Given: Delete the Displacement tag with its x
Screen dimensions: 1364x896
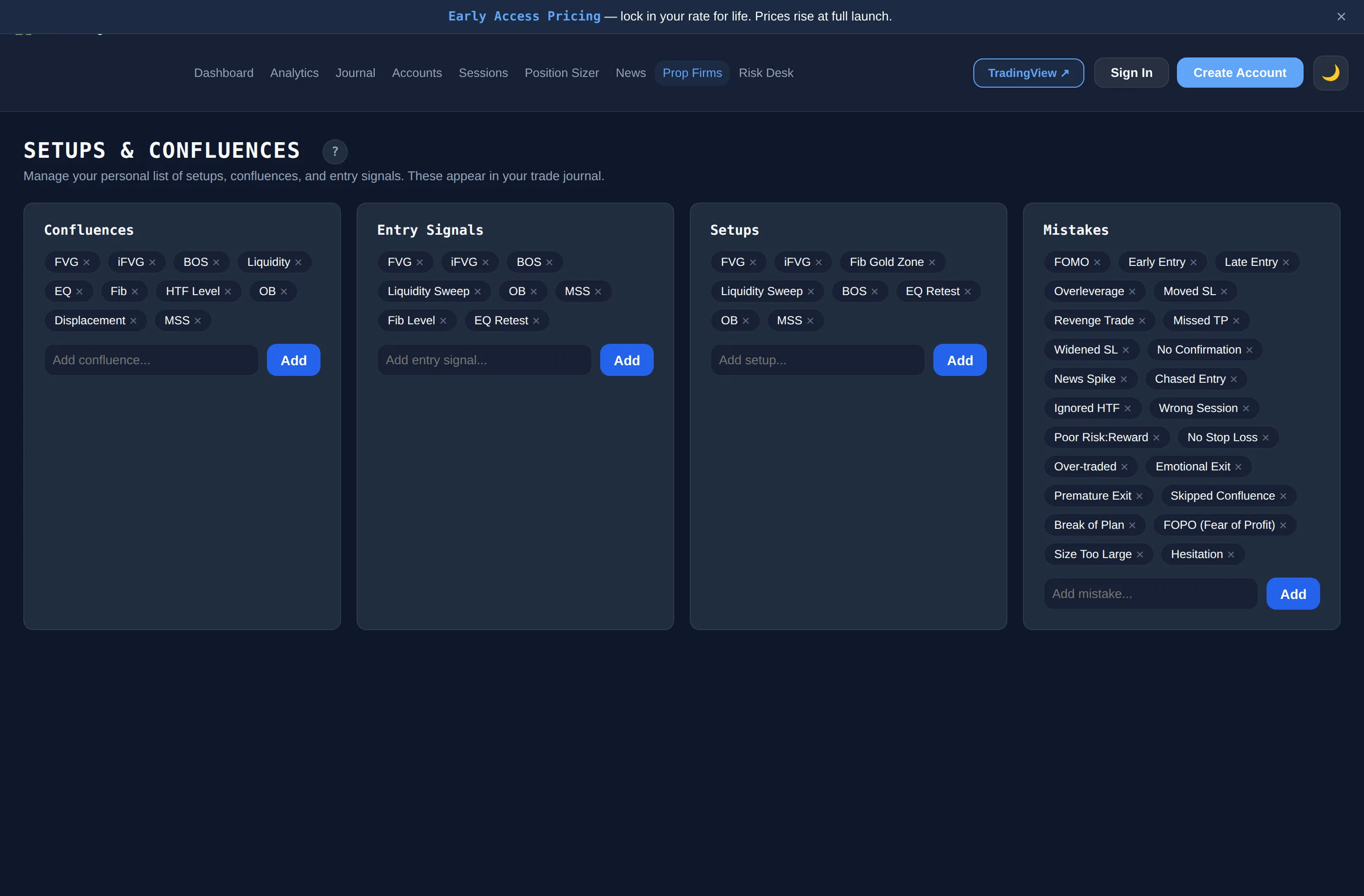Looking at the screenshot, I should pyautogui.click(x=133, y=321).
